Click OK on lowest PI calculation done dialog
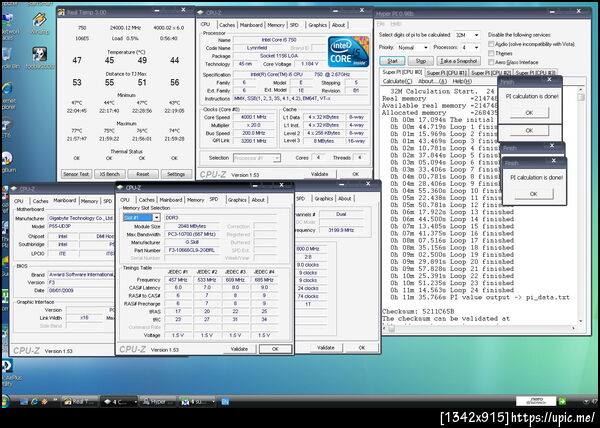This screenshot has height=428, width=600. click(533, 194)
